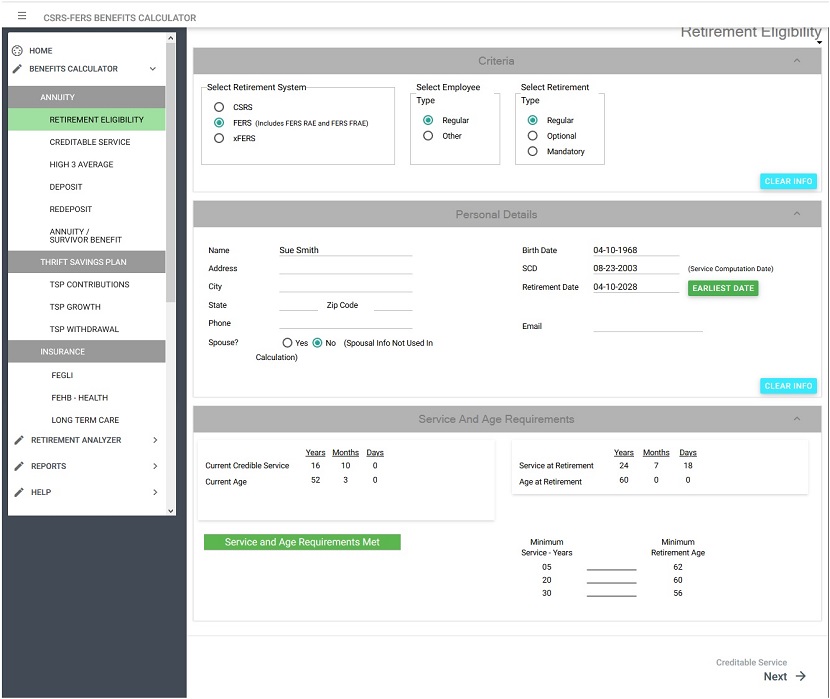Expand the Reports submenu arrow
Screen dimensions: 830x699
[155, 466]
